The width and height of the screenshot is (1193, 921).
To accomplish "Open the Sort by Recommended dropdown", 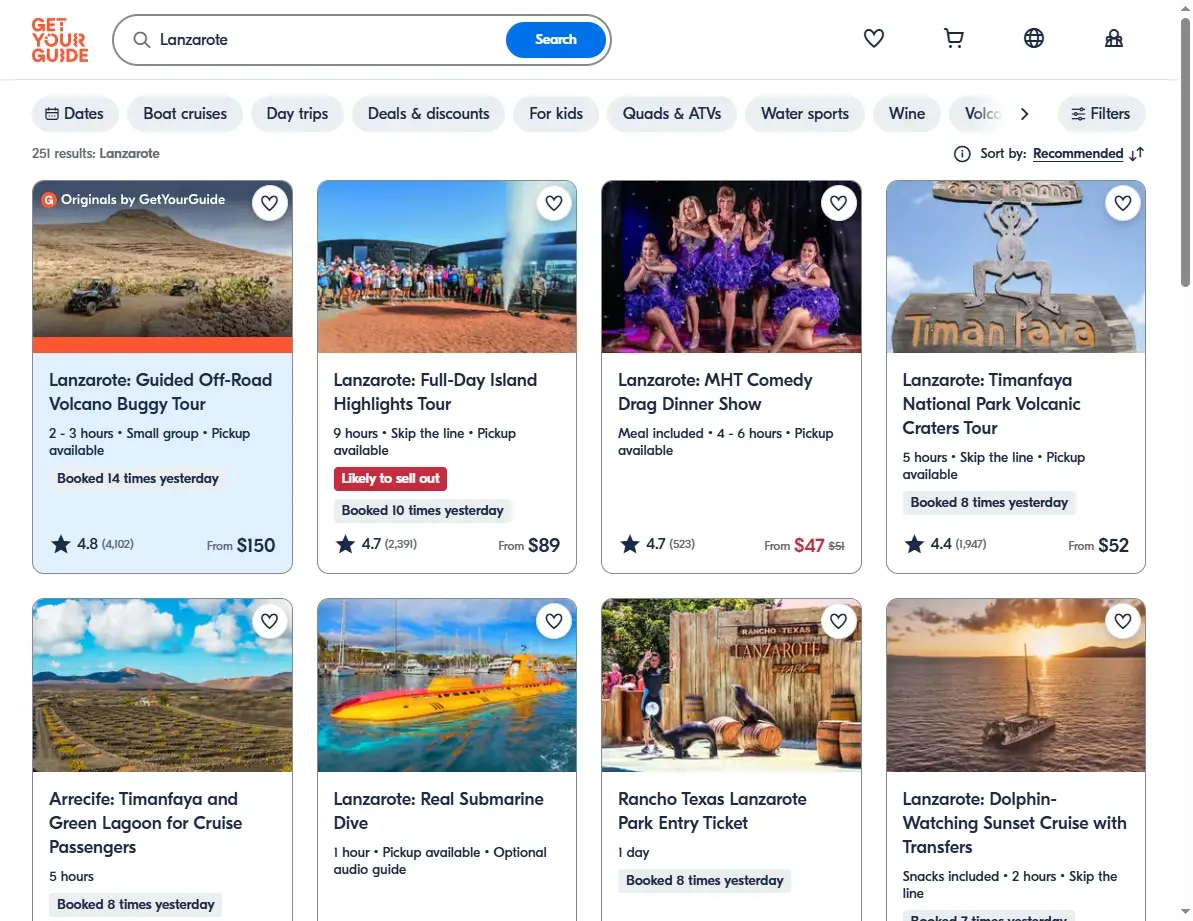I will [x=1077, y=154].
